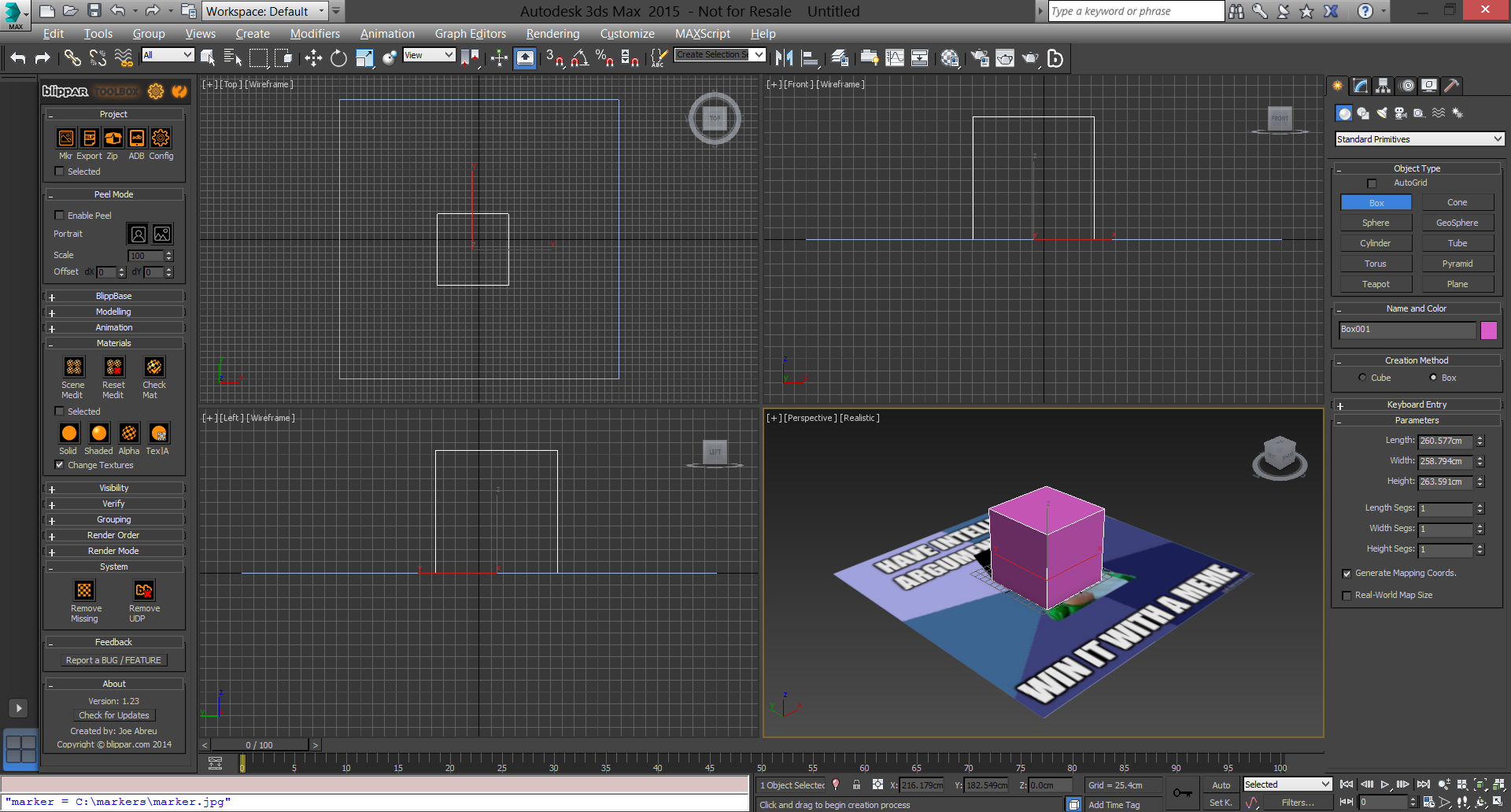Open the Utilities hammer panel tab
1511x812 pixels.
[1452, 86]
